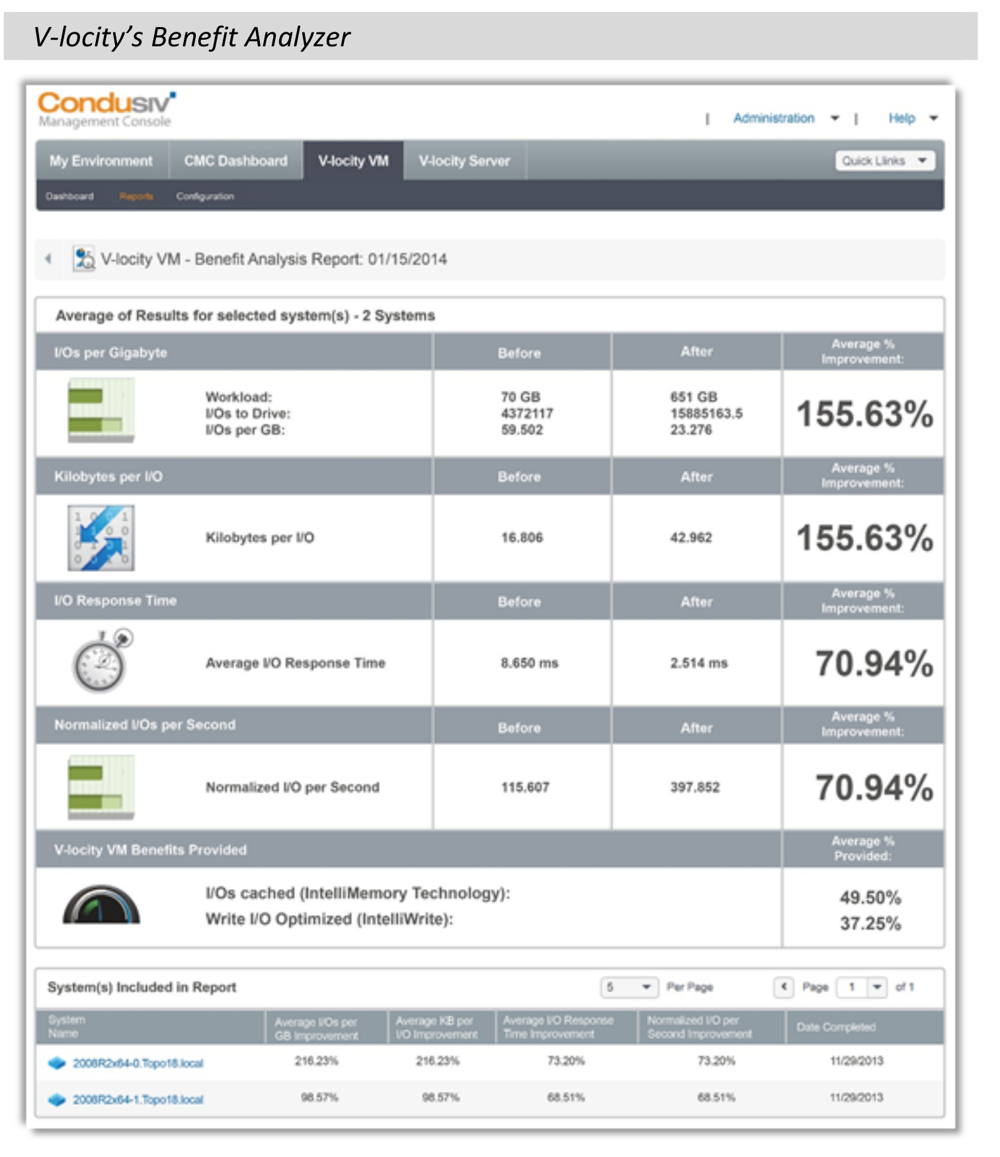
Task: Click the Before I/Os to Drive value 4372117
Action: tap(527, 413)
